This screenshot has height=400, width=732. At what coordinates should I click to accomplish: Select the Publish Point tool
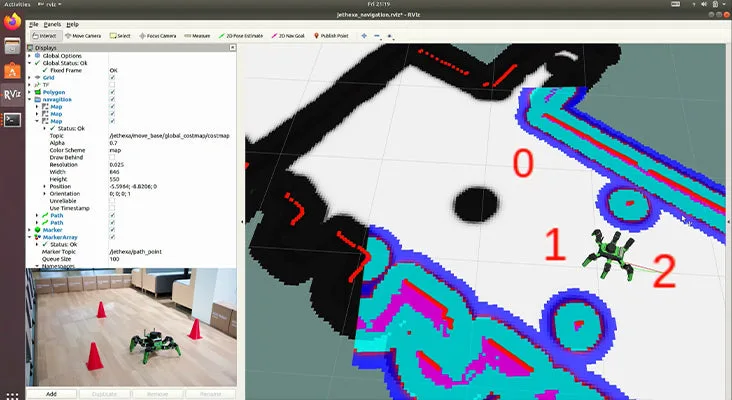pyautogui.click(x=331, y=35)
